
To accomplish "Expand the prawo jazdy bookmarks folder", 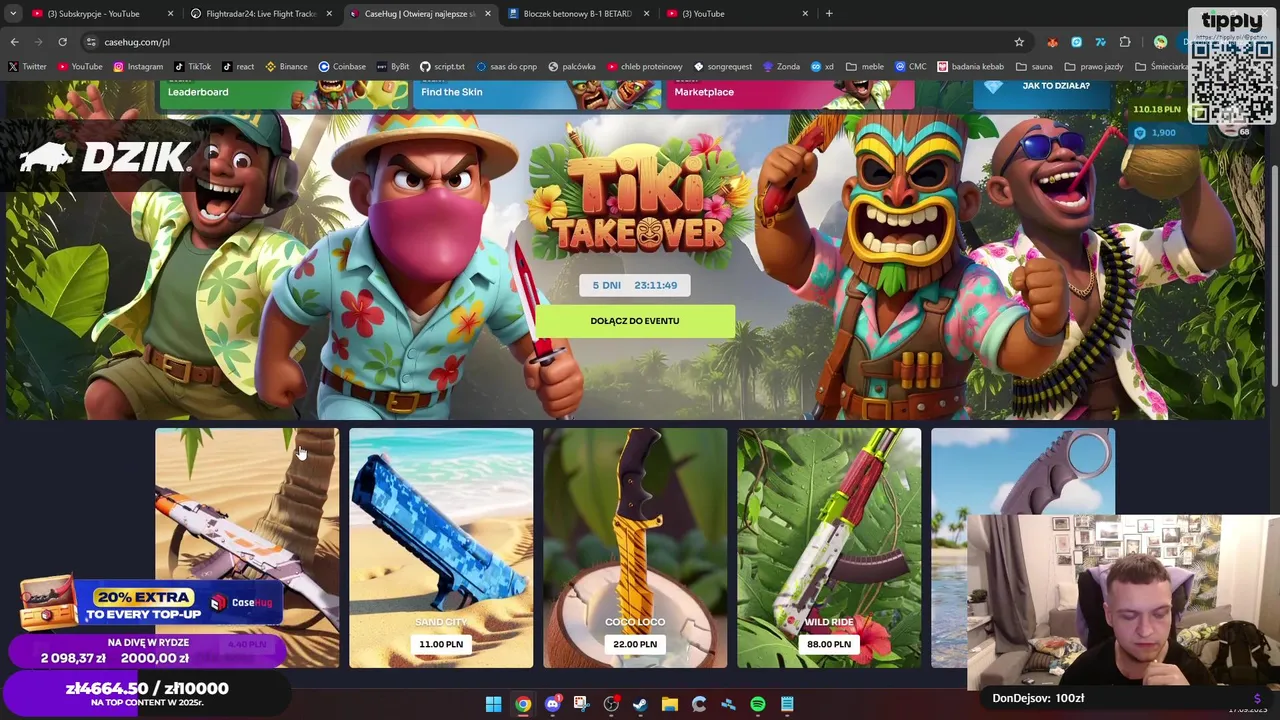I will 1094,67.
